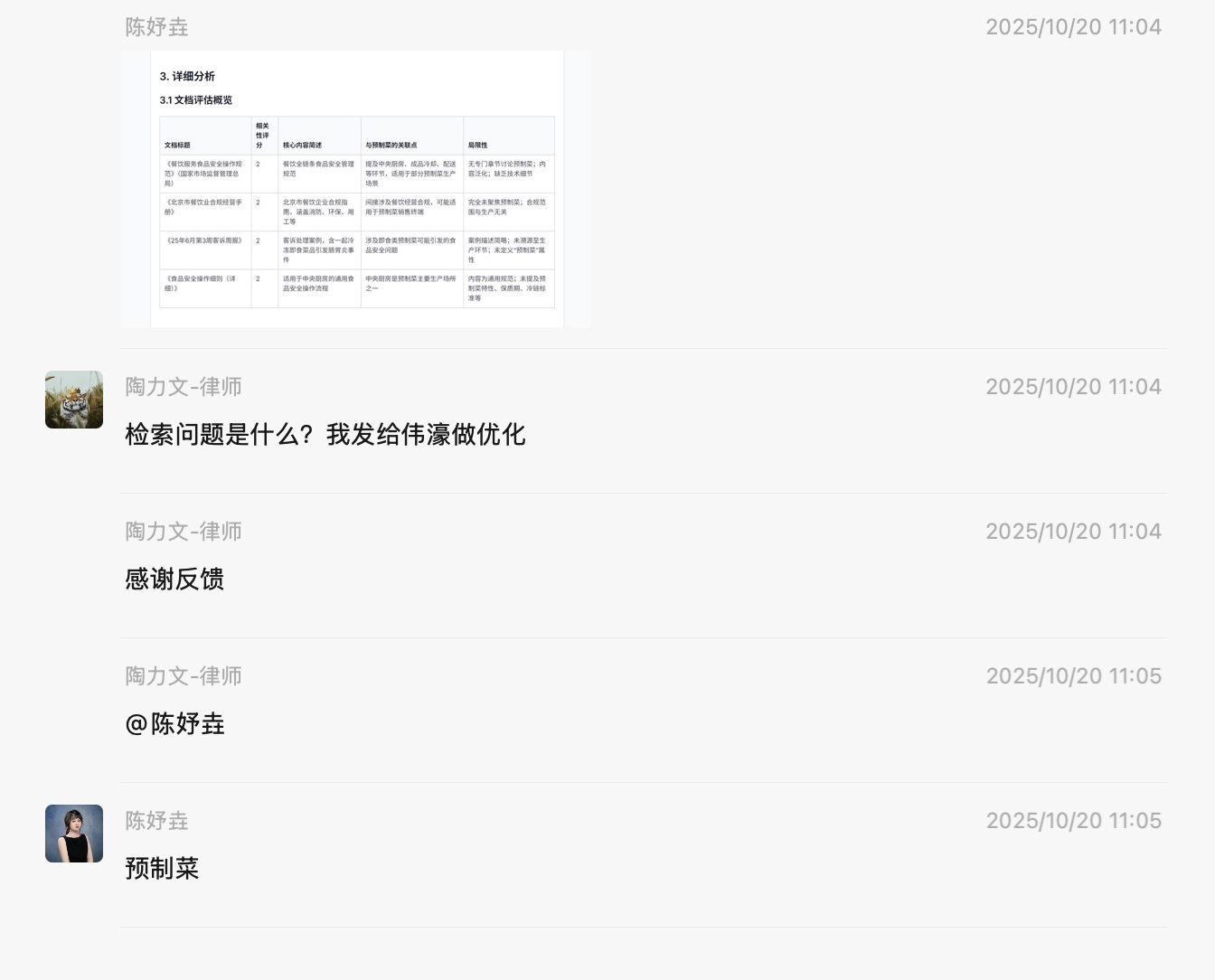Screen dimensions: 1215x980
Task: Click the @陈妤垚 mention
Action: (174, 724)
